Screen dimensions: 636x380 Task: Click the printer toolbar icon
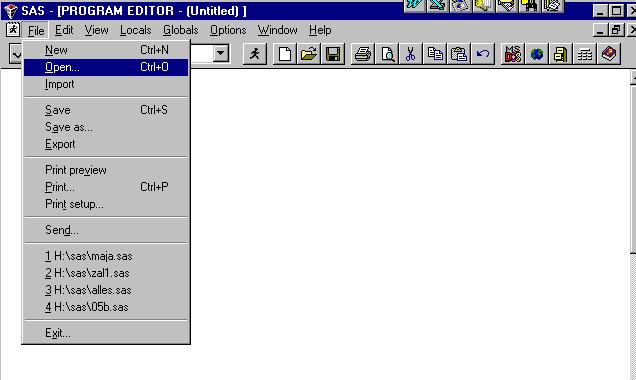coord(363,54)
